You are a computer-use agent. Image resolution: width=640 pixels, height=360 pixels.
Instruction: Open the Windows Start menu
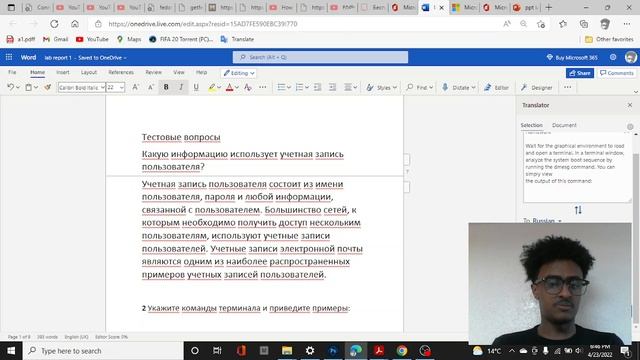tap(11, 351)
